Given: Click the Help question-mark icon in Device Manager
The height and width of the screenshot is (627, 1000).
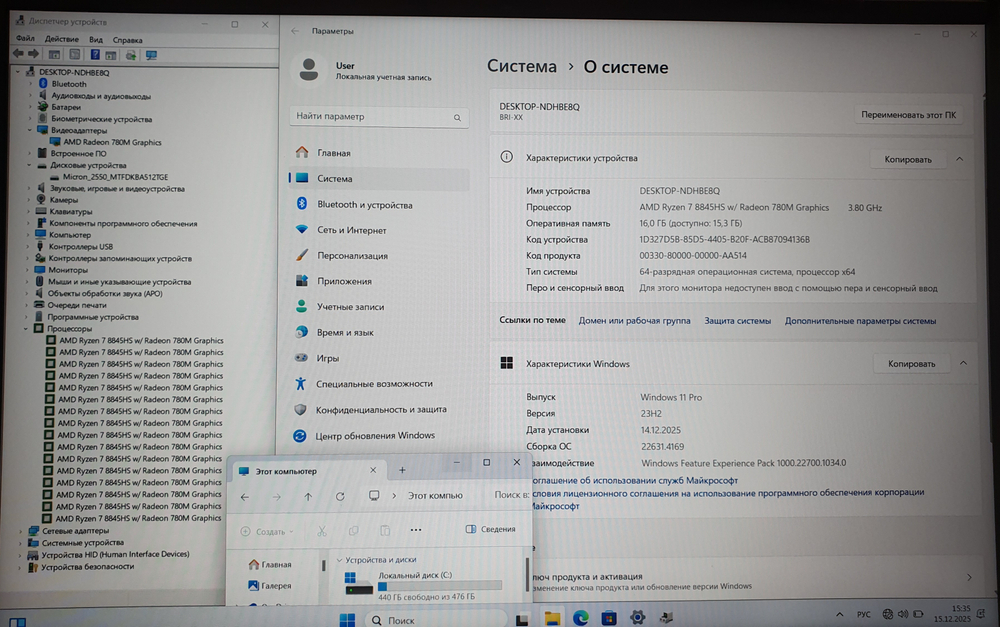Looking at the screenshot, I should coord(95,55).
